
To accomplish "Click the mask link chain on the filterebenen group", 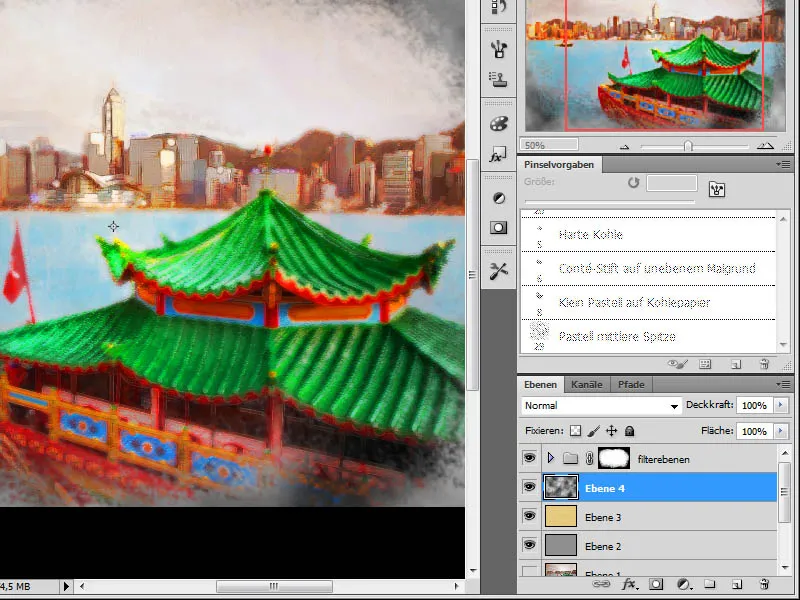I will pyautogui.click(x=589, y=458).
